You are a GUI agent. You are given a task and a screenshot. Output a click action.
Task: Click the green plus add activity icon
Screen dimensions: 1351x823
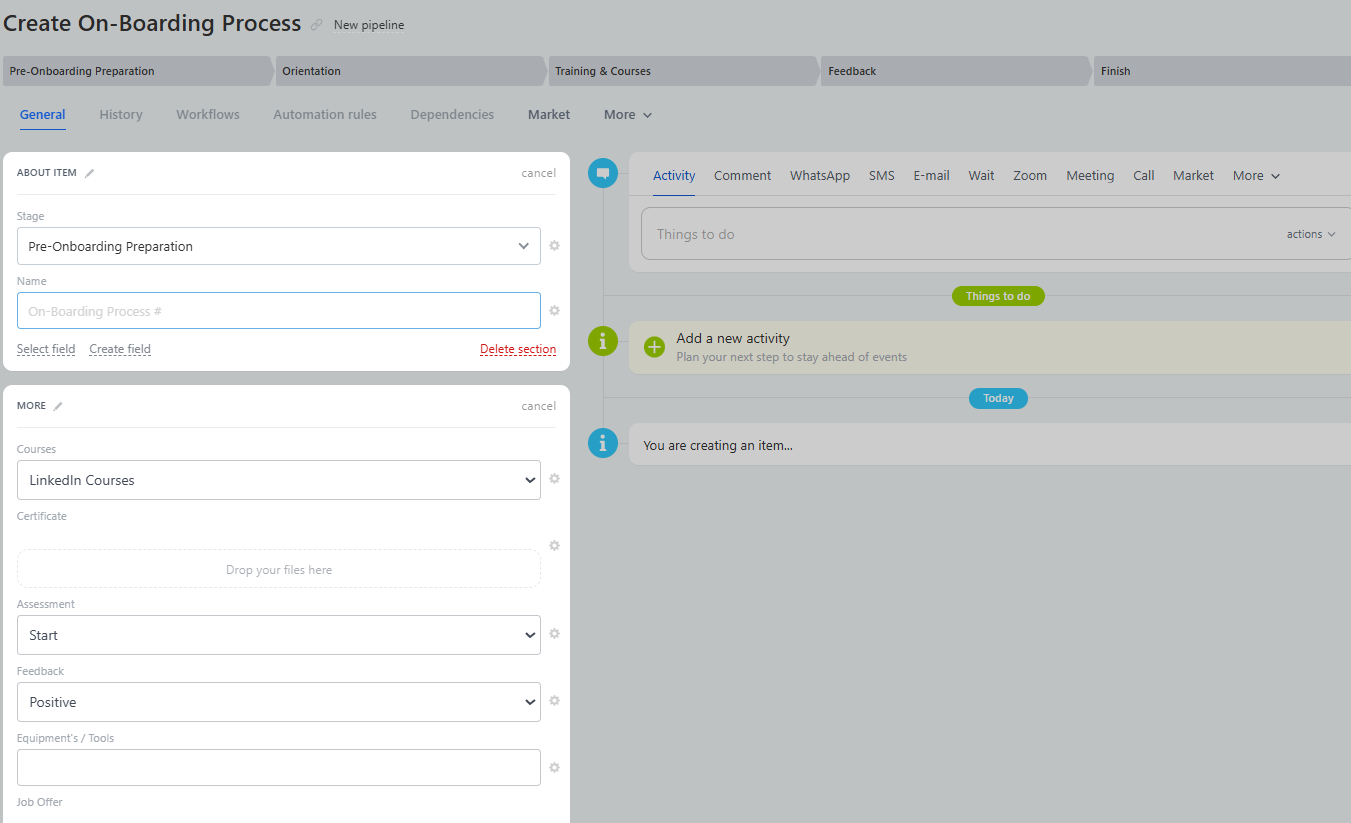(654, 347)
